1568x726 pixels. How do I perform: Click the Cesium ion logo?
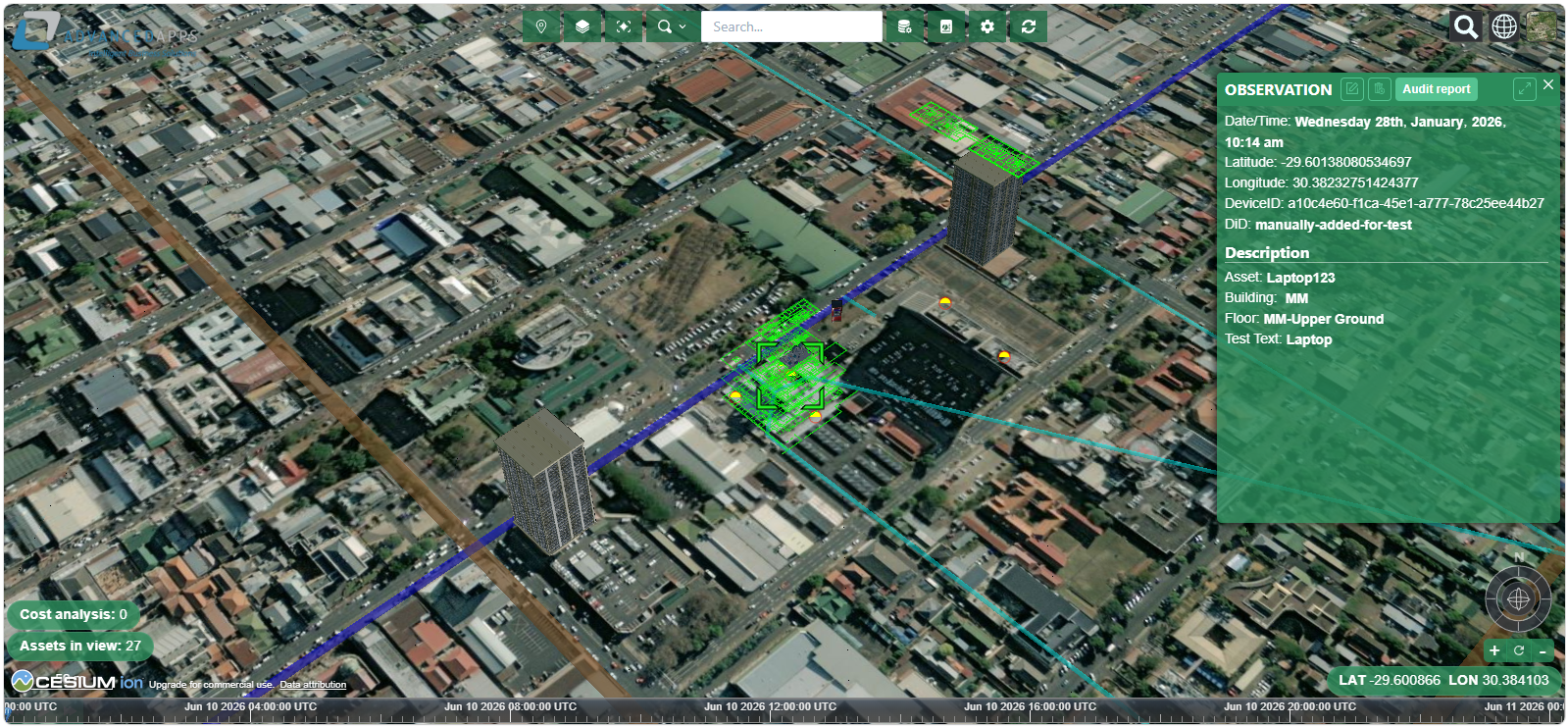76,681
